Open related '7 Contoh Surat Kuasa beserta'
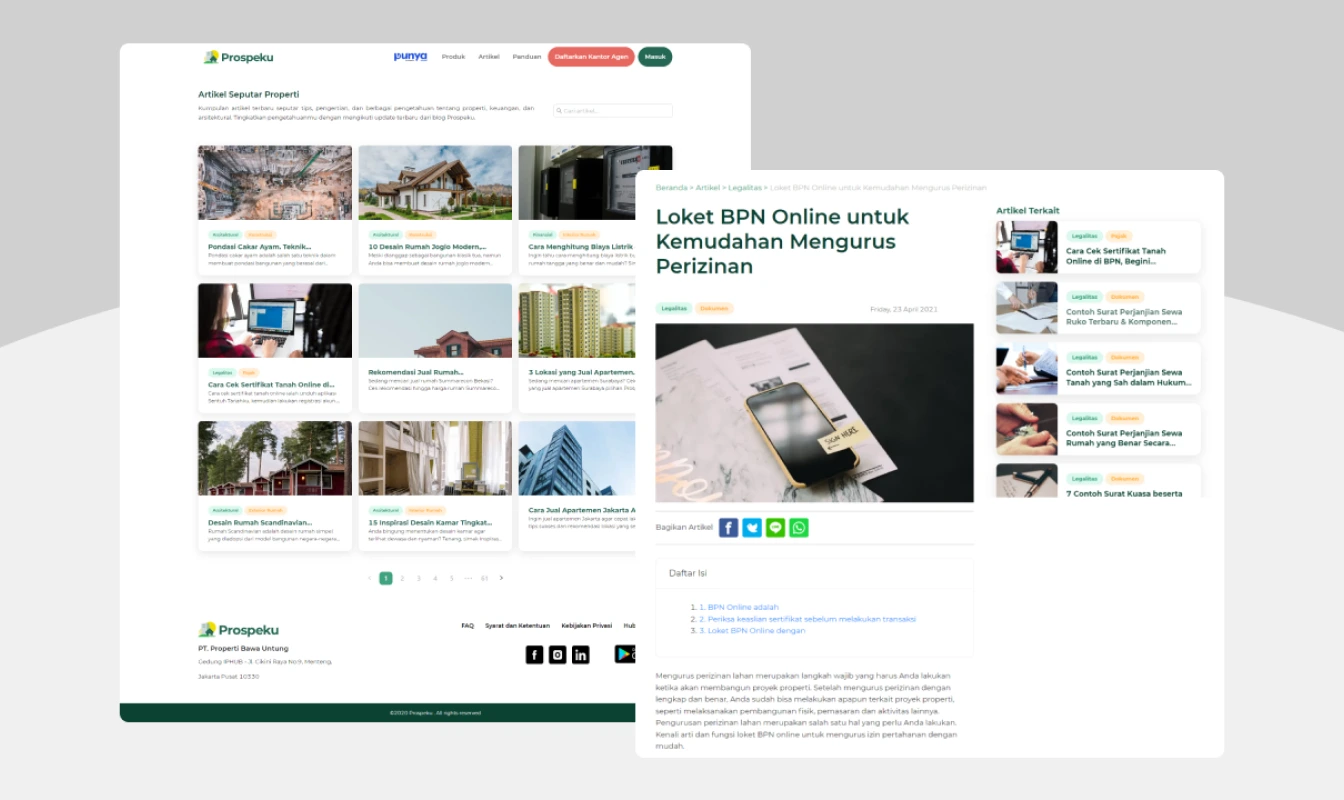This screenshot has height=800, width=1344. 1098,481
